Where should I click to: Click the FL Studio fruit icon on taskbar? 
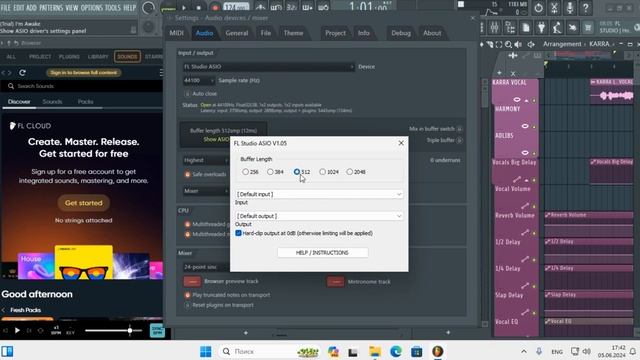point(438,351)
